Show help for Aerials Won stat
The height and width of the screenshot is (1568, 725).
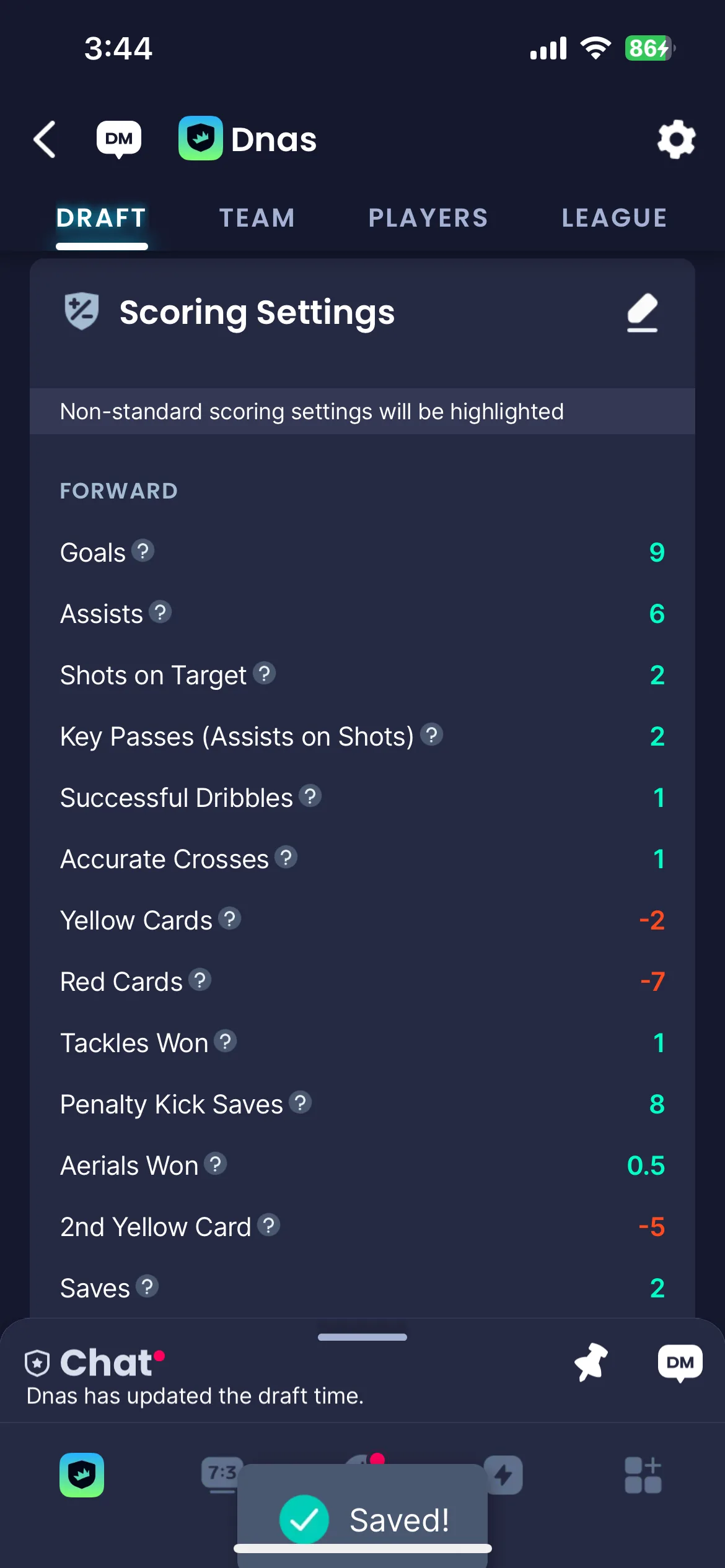[215, 1164]
